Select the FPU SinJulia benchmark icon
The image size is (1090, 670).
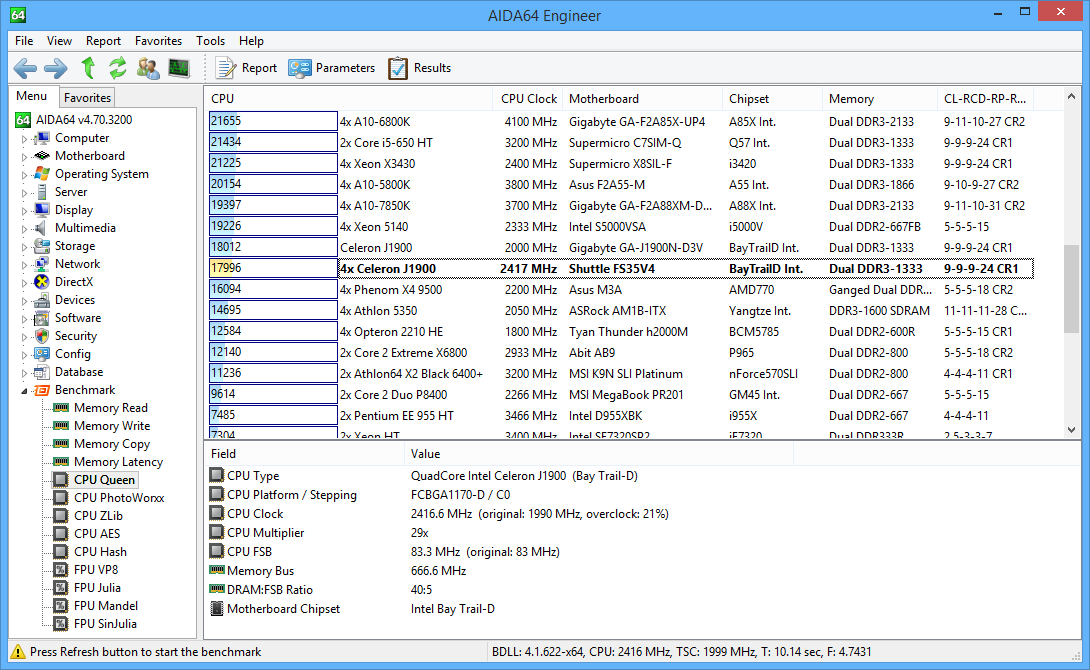[61, 624]
